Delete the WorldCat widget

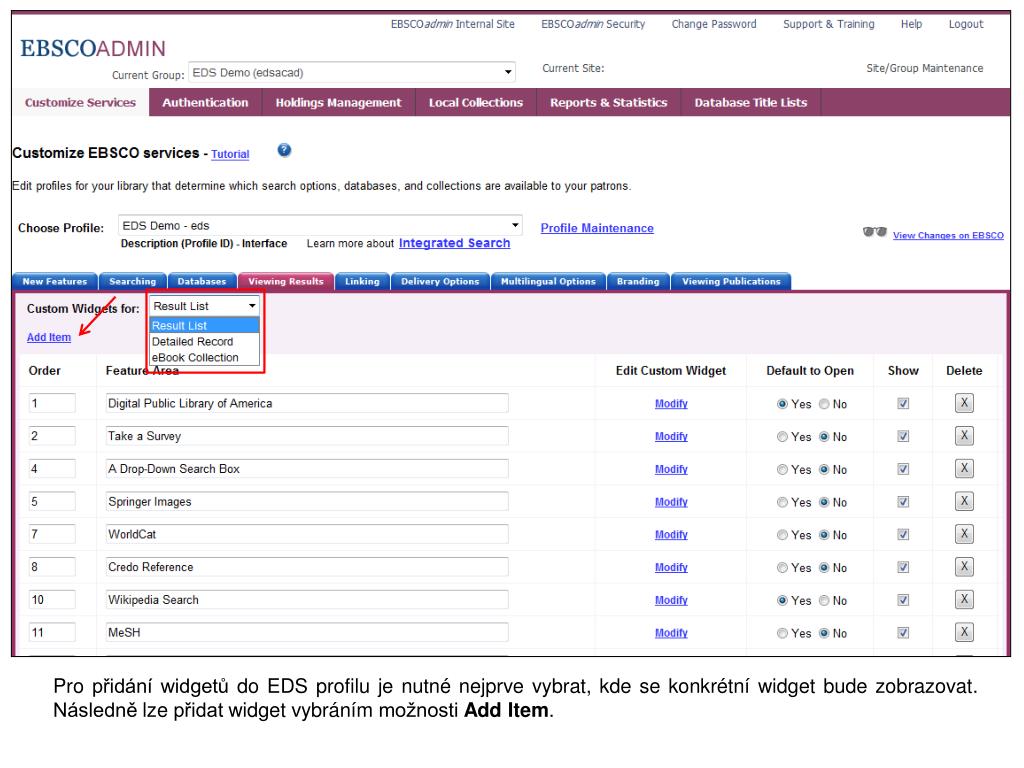[964, 534]
